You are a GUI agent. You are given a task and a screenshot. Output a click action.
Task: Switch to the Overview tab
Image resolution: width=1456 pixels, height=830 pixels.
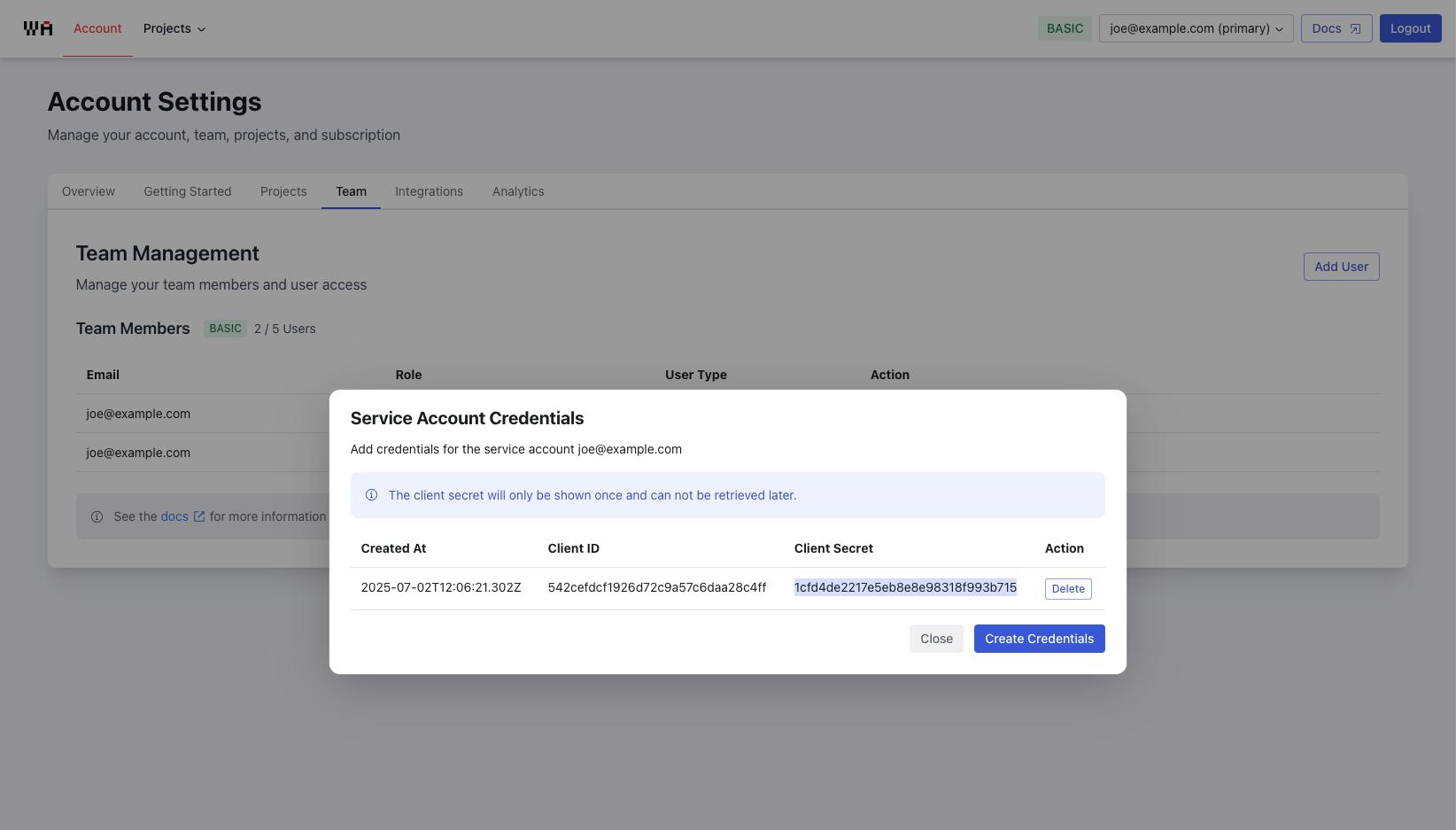click(88, 191)
